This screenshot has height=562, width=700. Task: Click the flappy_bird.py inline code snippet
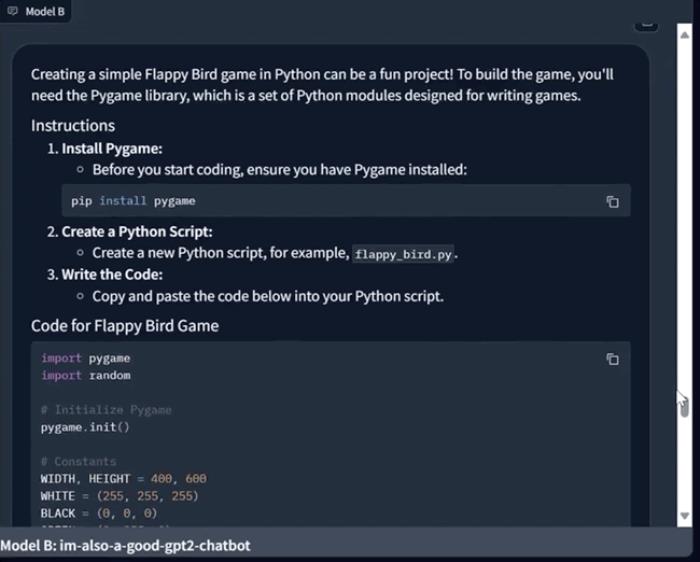click(x=403, y=254)
